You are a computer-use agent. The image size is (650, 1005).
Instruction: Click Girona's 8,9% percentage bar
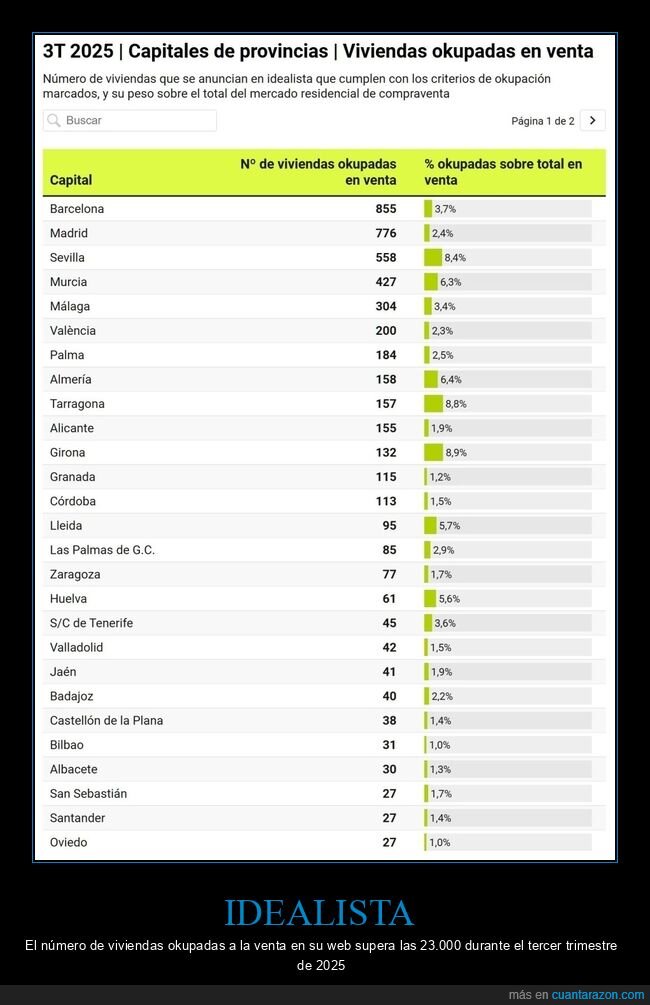point(433,452)
